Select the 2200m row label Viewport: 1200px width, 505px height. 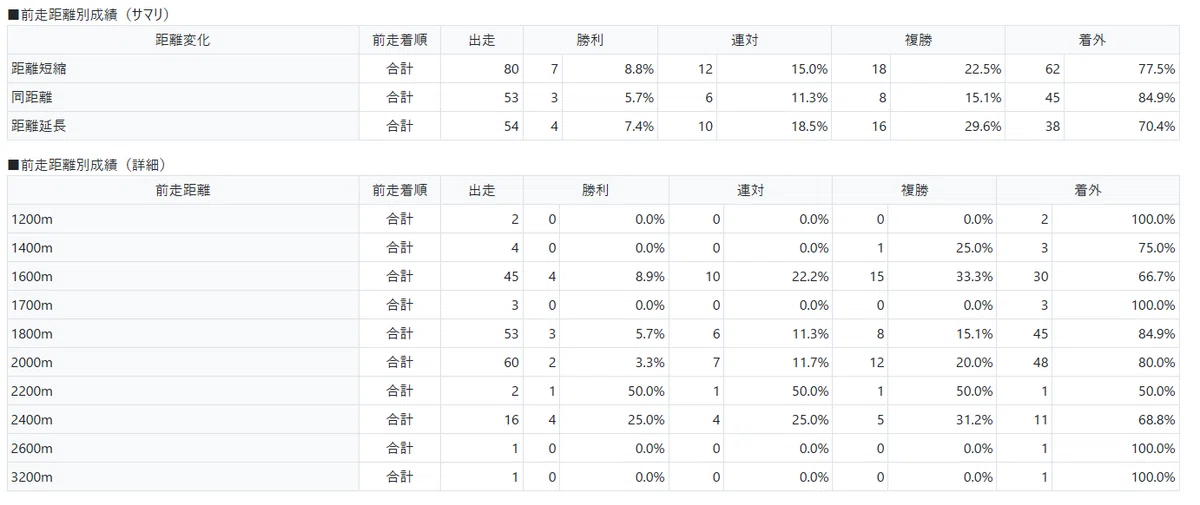[32, 390]
